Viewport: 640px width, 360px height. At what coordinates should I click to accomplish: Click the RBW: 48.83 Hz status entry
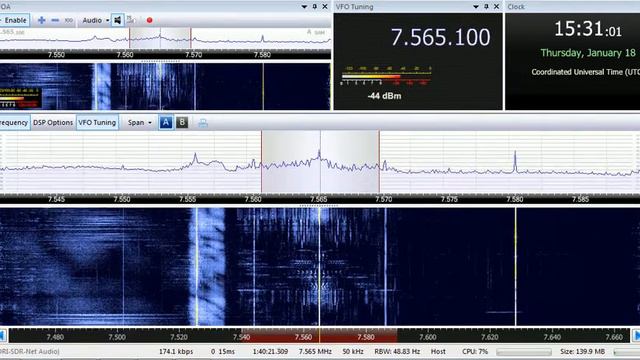pyautogui.click(x=397, y=351)
